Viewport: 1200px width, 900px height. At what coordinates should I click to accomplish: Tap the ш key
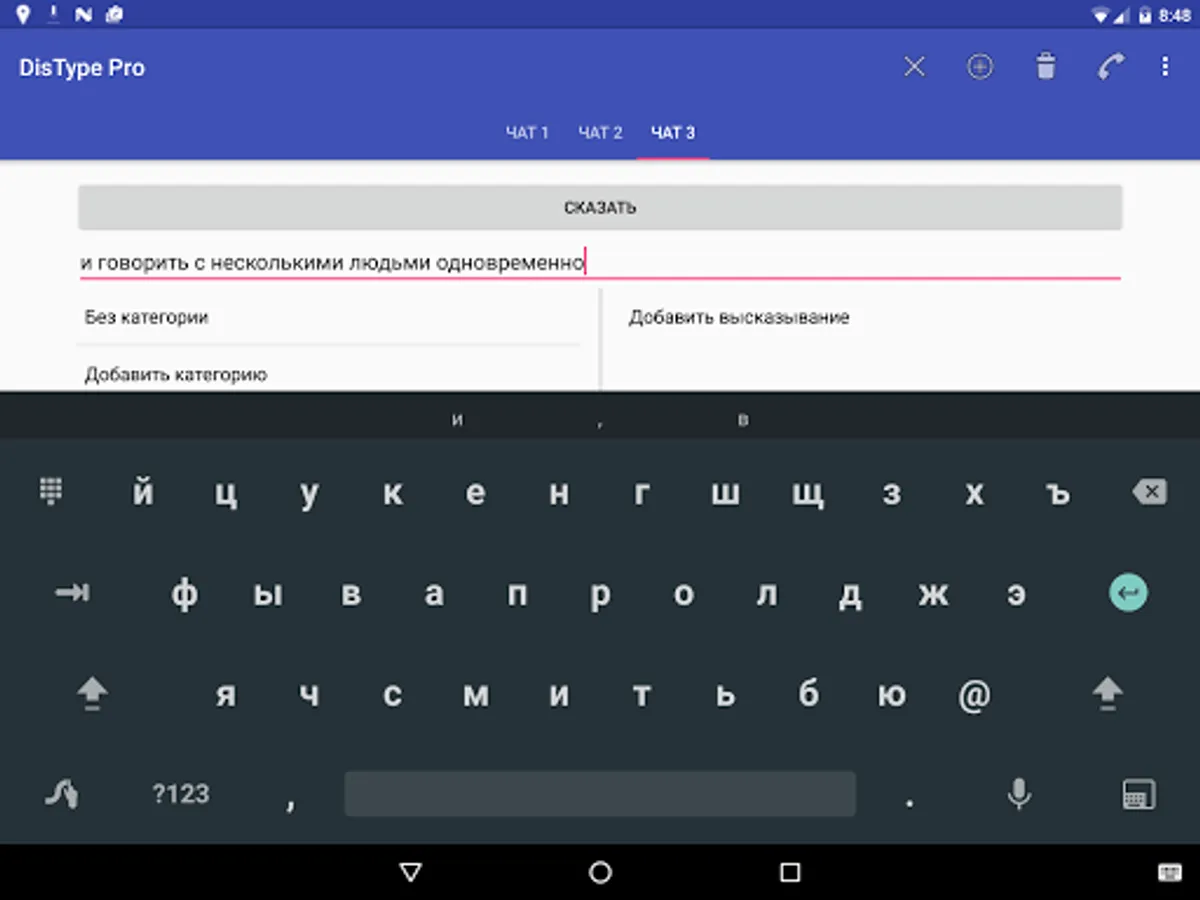click(725, 493)
